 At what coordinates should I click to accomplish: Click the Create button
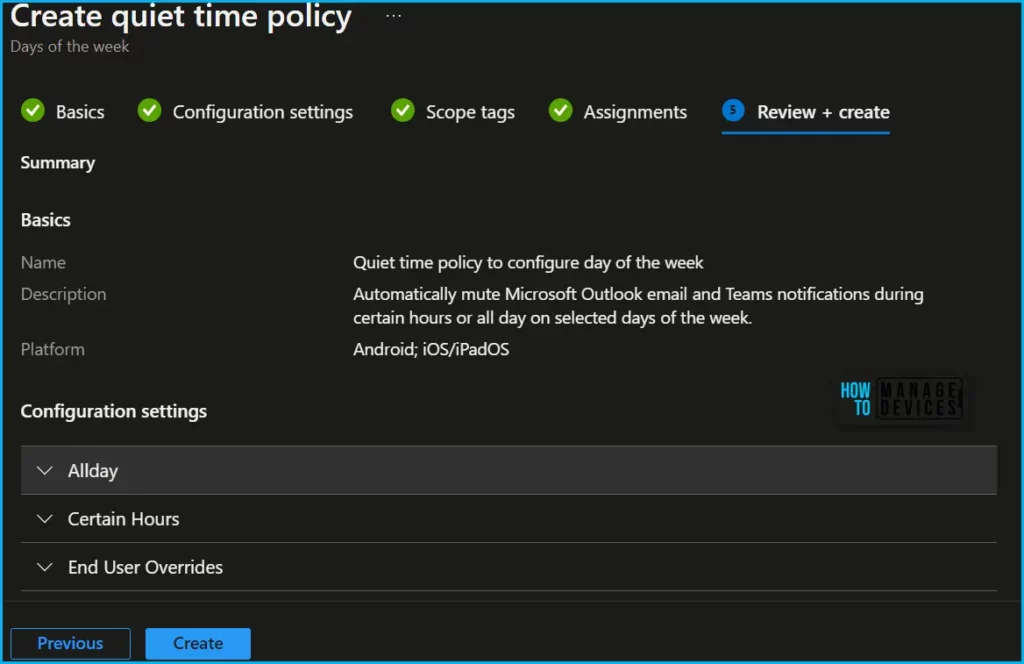point(198,643)
